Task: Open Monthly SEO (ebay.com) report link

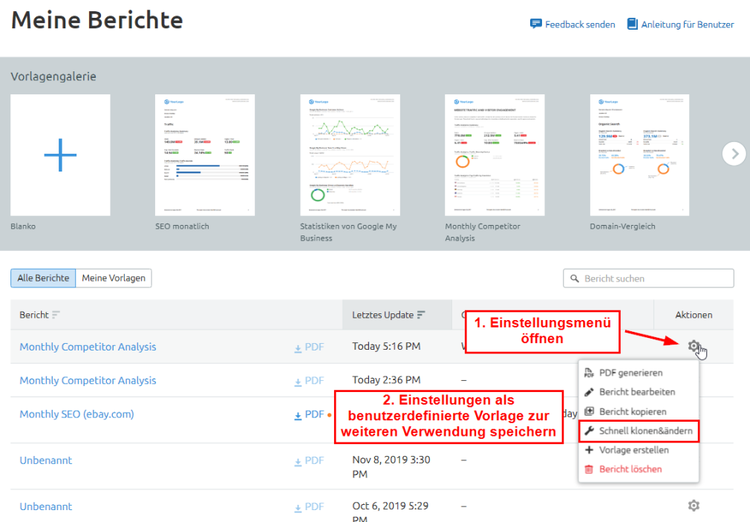Action: [x=77, y=414]
